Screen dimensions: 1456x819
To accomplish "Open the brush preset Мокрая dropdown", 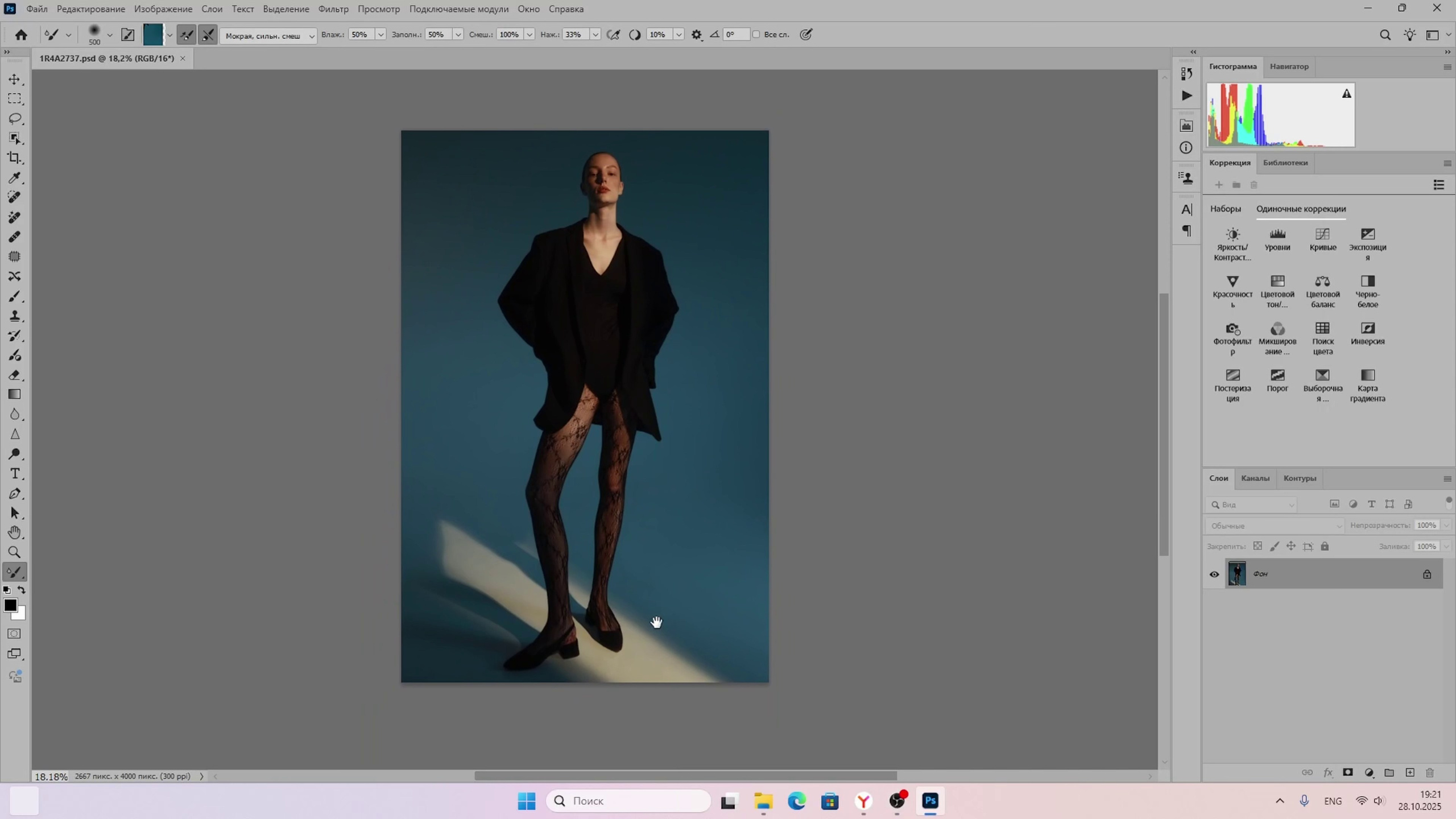I will click(x=268, y=36).
